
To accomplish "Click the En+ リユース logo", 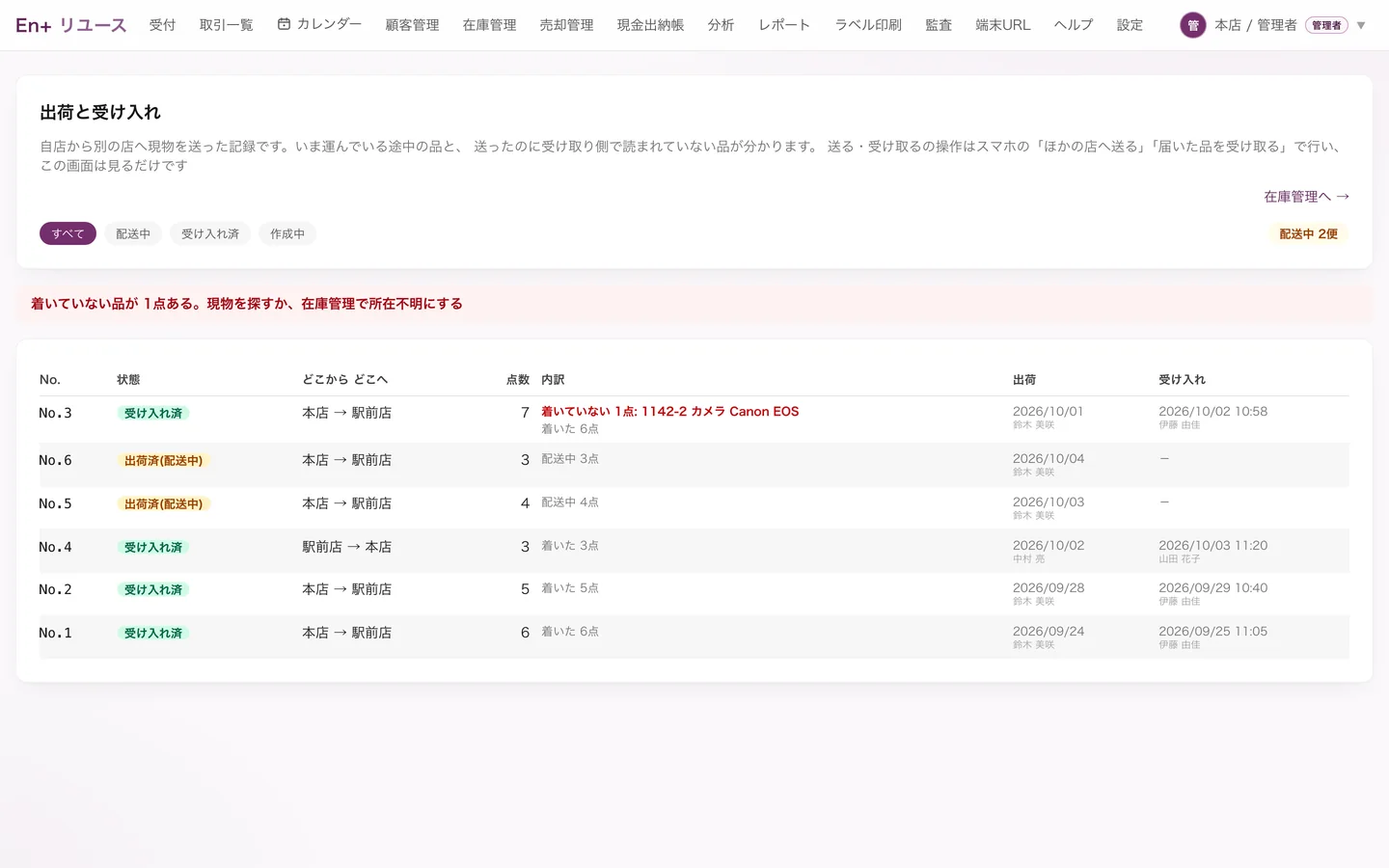I will click(x=70, y=25).
